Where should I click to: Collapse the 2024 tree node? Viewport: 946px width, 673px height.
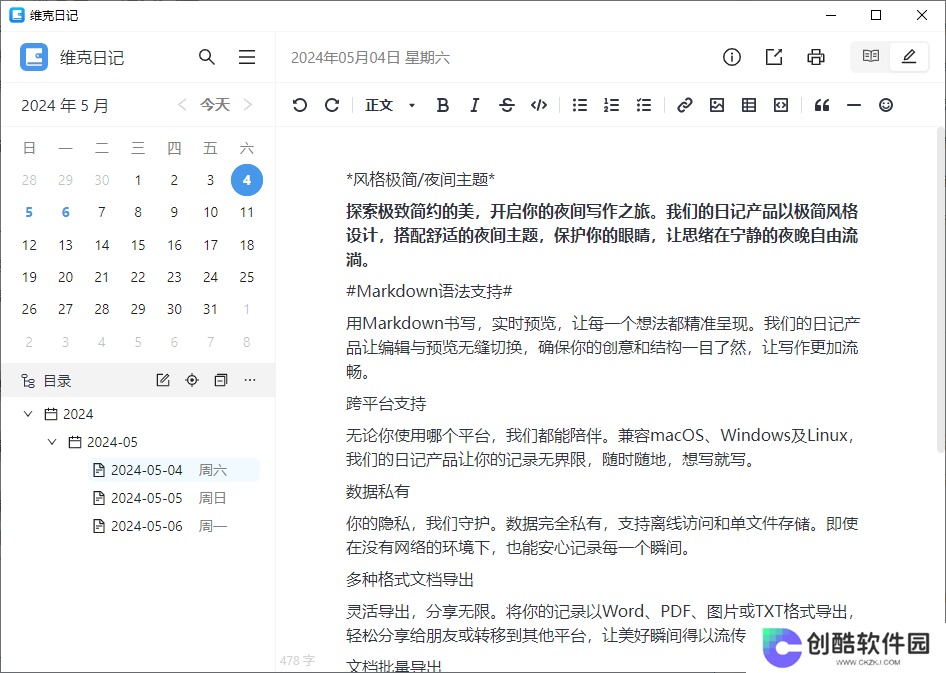click(28, 414)
